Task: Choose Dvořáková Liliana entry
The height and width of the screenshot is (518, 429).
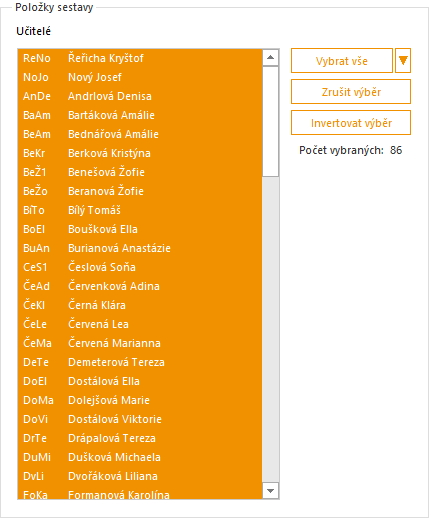Action: click(140, 476)
